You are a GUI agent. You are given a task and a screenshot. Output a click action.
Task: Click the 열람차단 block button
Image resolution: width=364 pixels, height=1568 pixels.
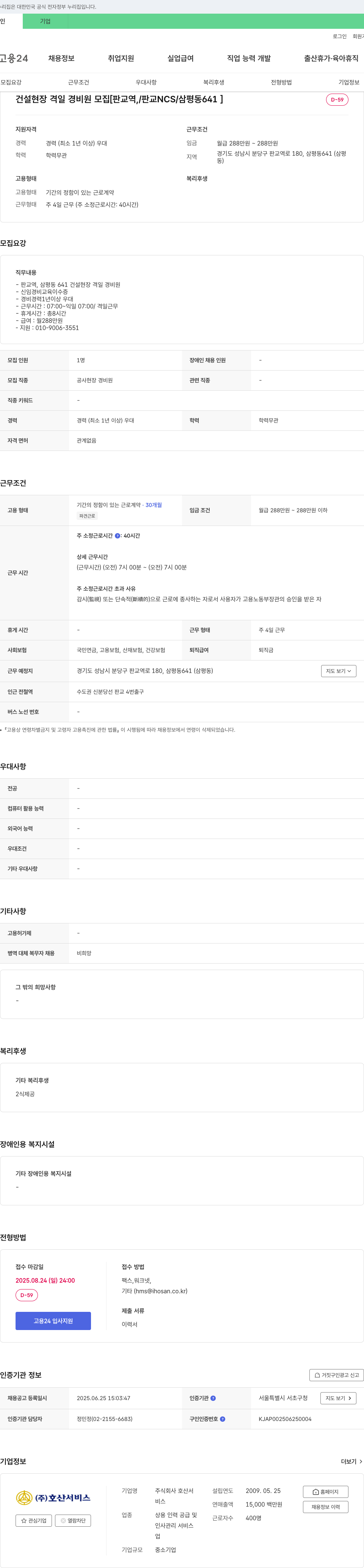pyautogui.click(x=73, y=1521)
